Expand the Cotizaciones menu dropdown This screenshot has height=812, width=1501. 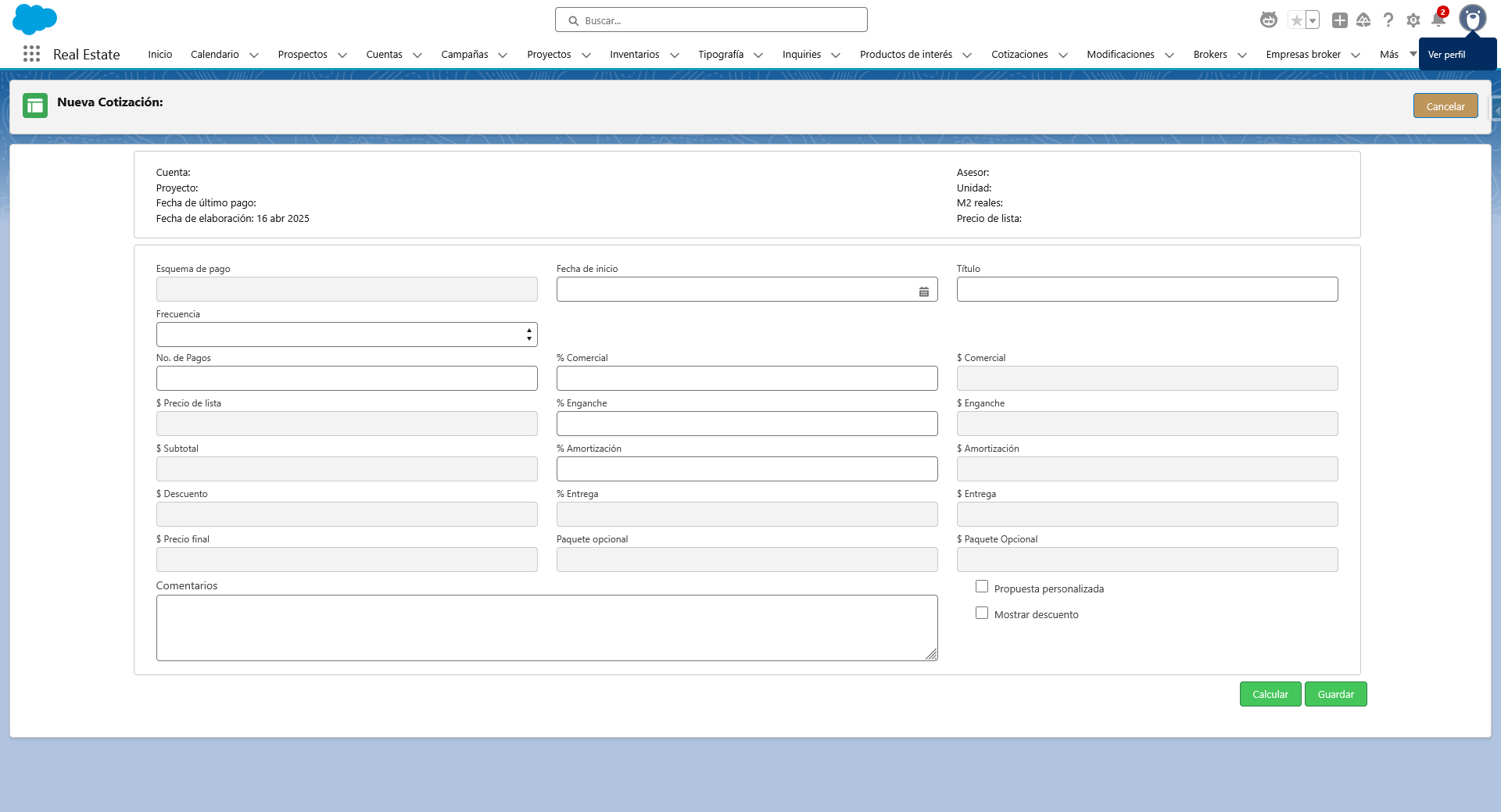1062,55
